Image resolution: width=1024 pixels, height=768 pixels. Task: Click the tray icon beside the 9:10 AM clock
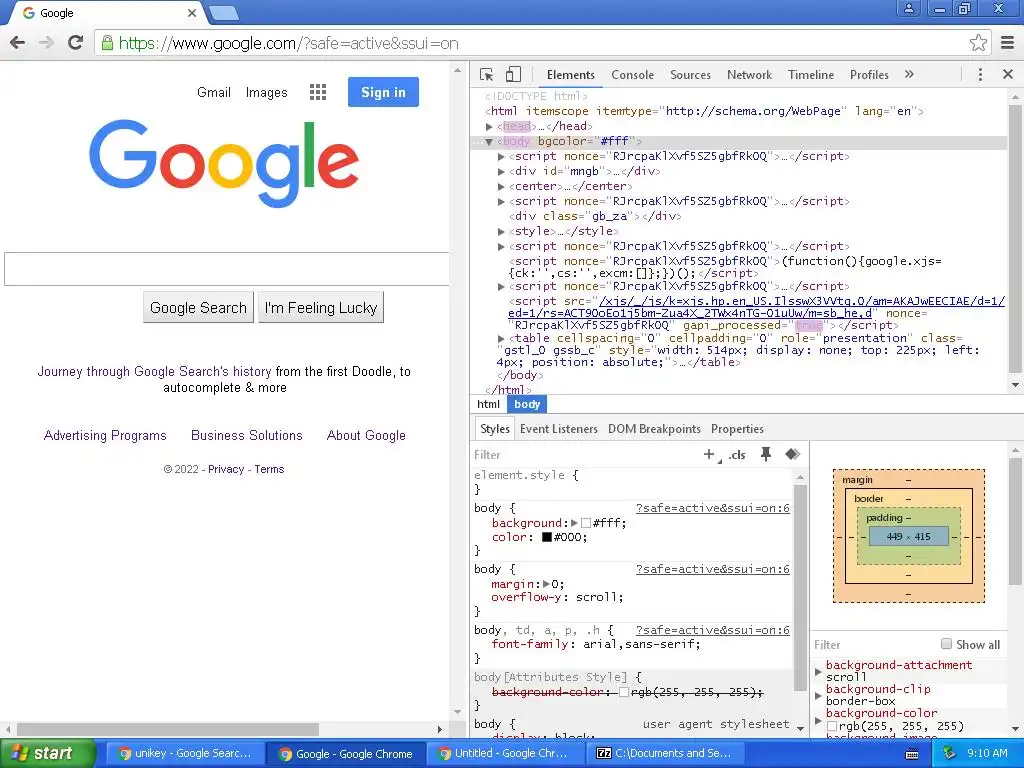pyautogui.click(x=949, y=753)
